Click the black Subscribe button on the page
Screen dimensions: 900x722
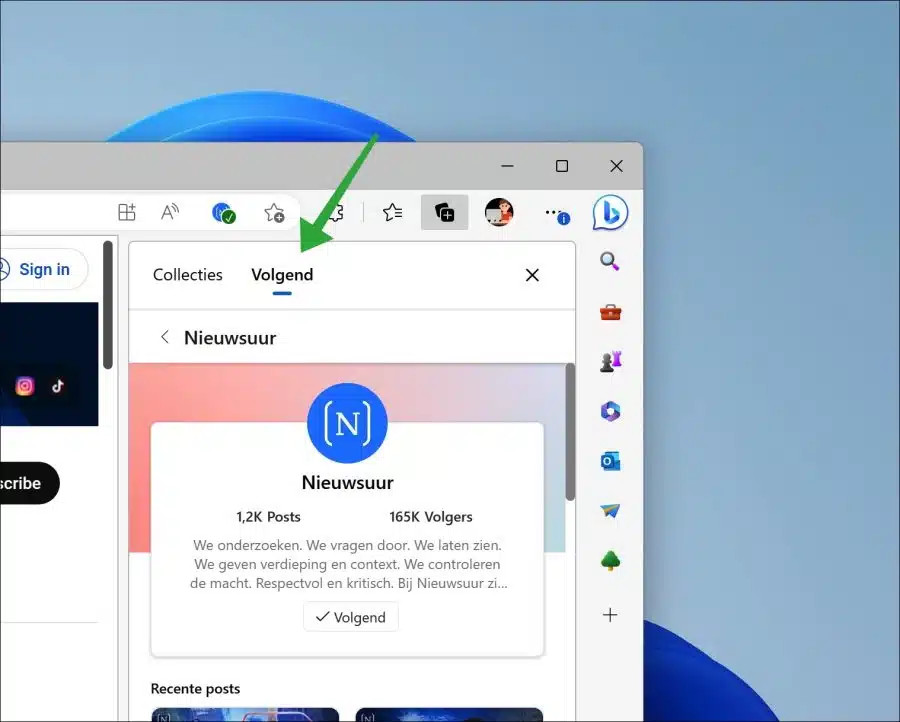26,483
